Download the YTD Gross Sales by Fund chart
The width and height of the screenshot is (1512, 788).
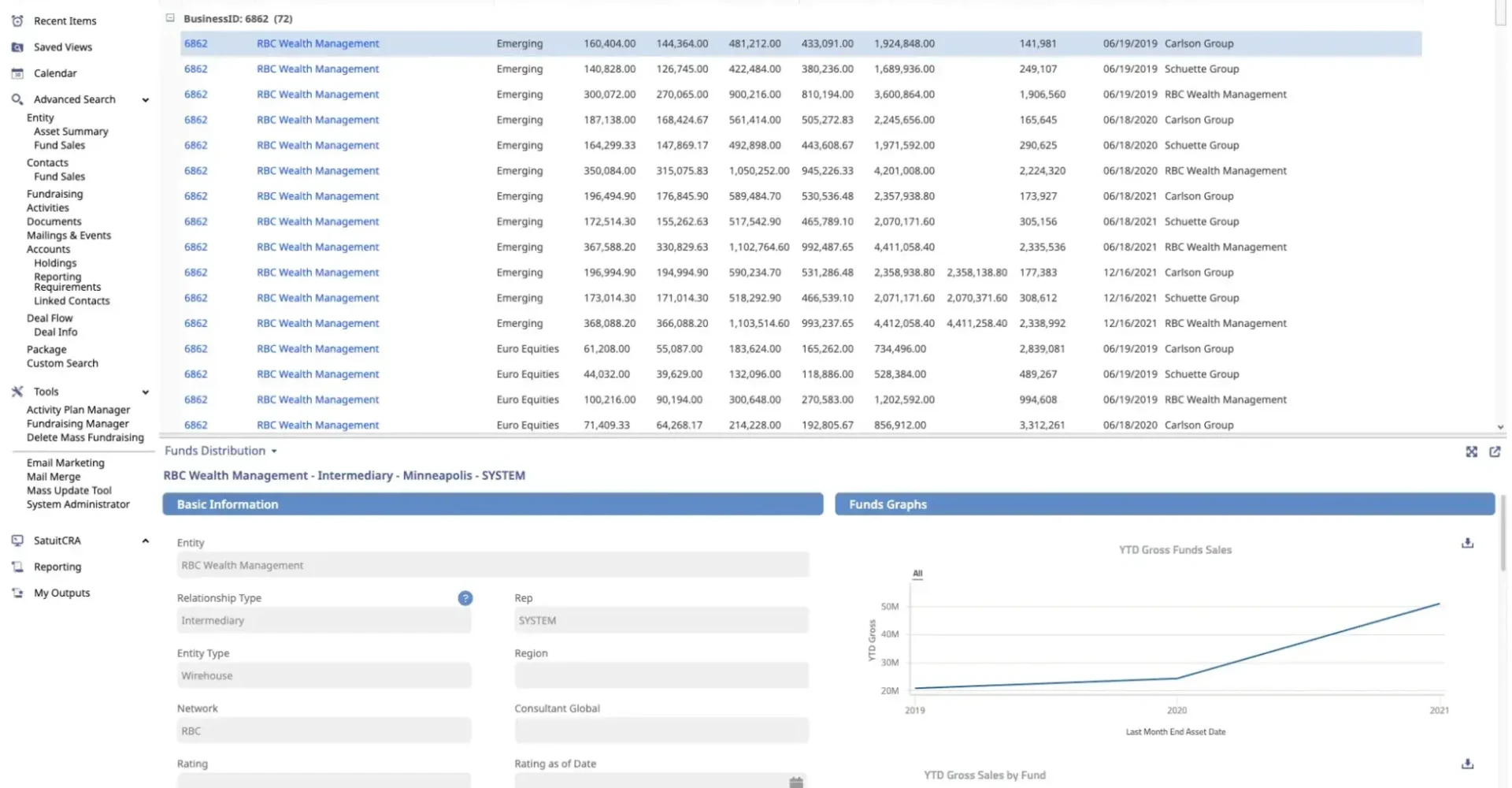(1467, 764)
